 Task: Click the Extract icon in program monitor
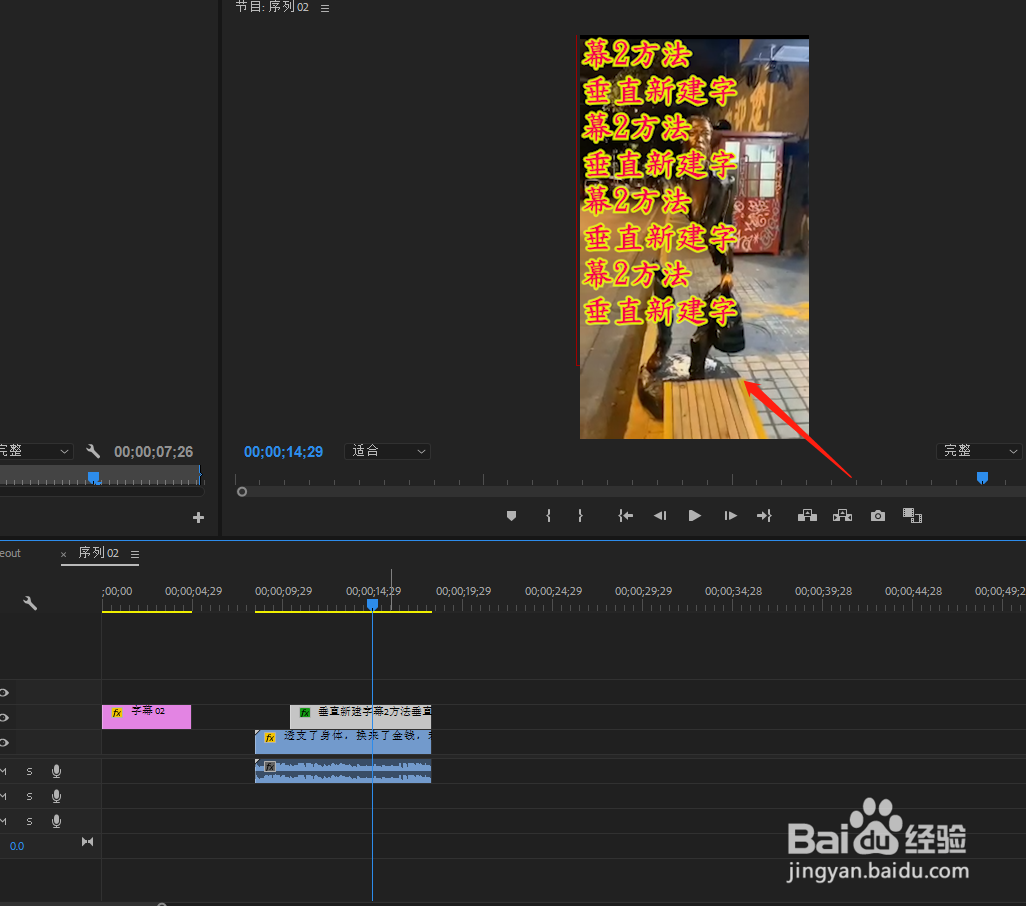click(x=842, y=515)
